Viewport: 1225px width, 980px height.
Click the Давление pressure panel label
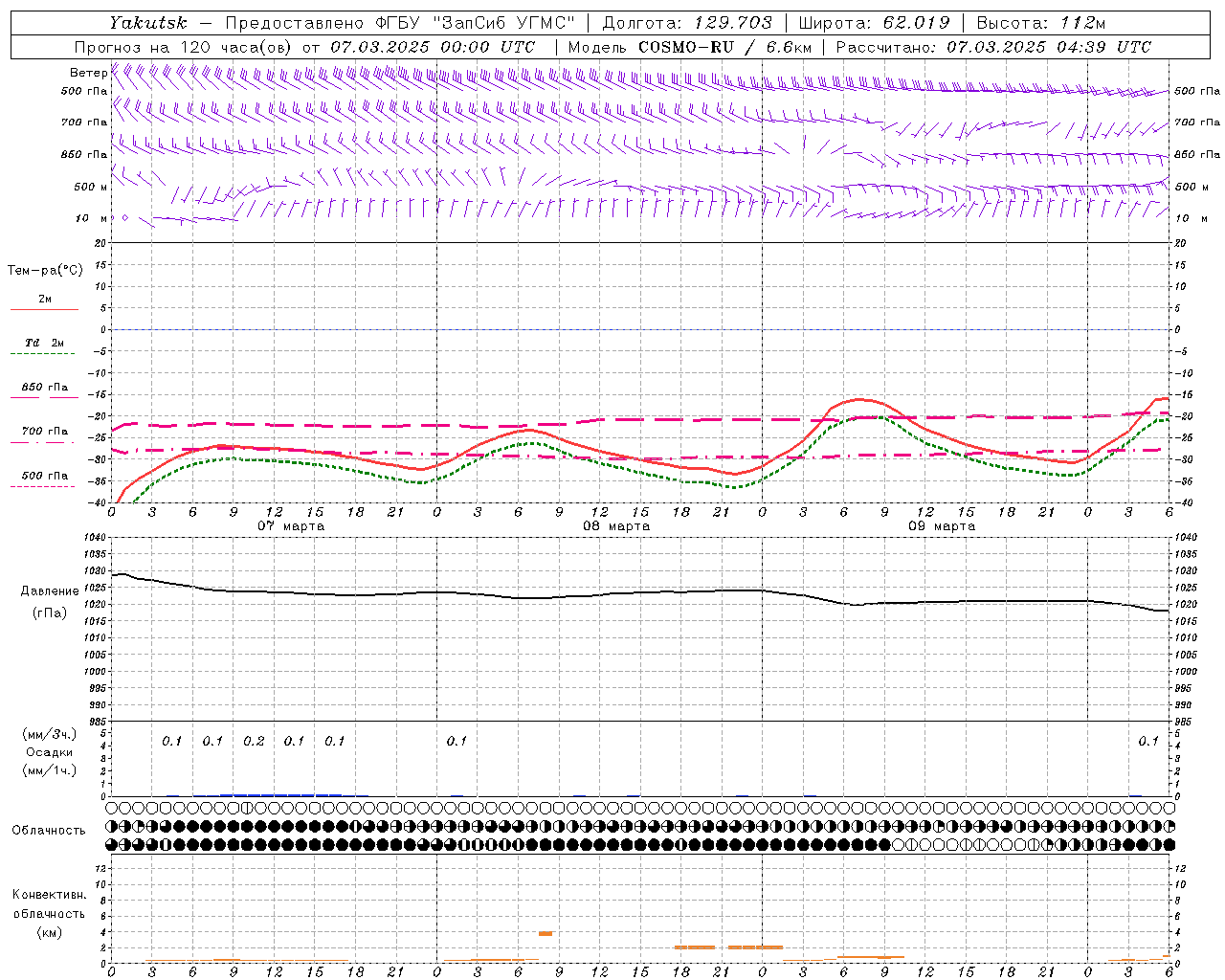(x=50, y=591)
